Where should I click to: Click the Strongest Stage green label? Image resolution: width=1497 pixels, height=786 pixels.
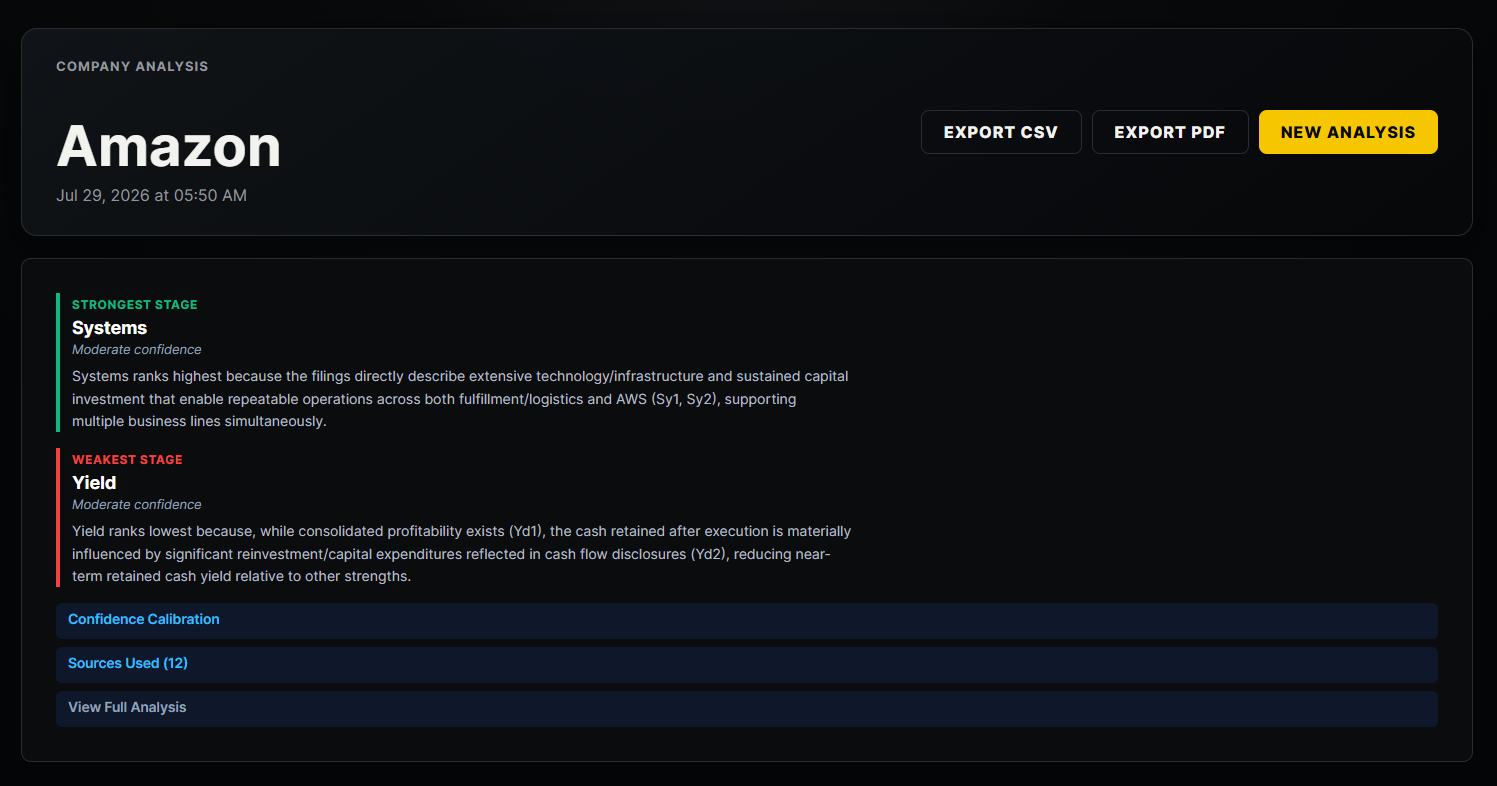point(135,305)
